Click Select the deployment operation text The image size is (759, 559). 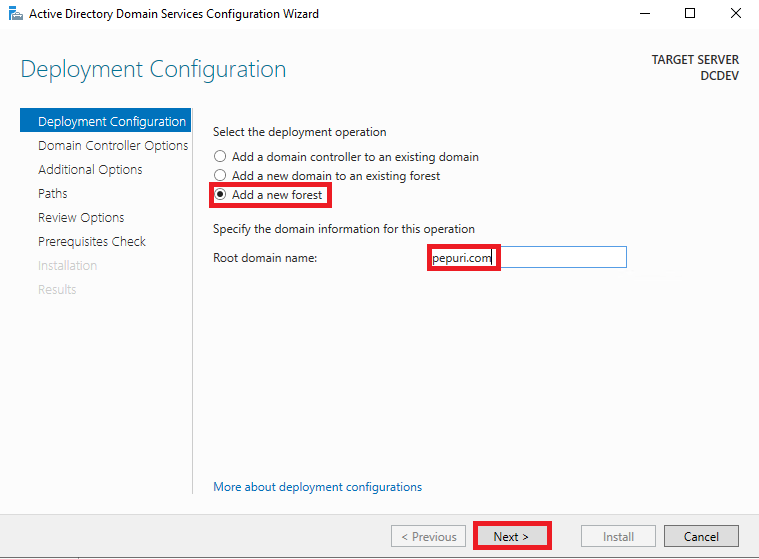click(300, 132)
